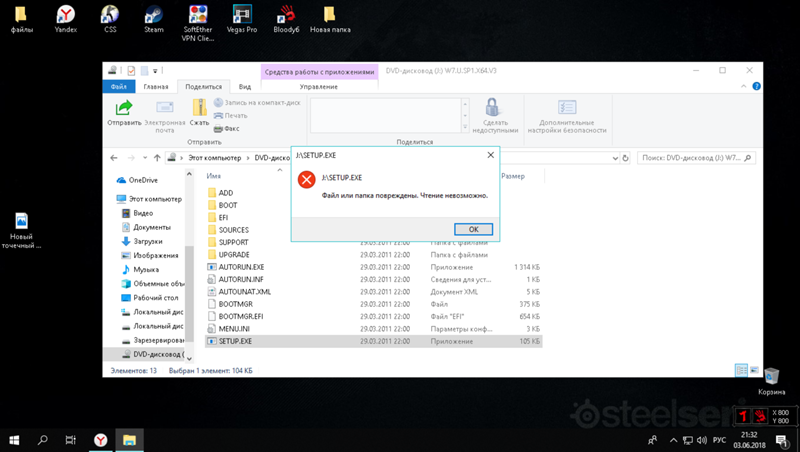The image size is (800, 452).
Task: Open the Управление tab
Action: click(319, 87)
